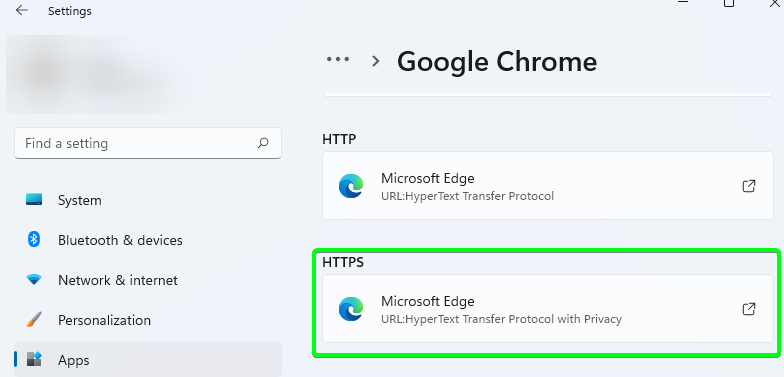Click the Network Wi-Fi icon

coord(34,280)
